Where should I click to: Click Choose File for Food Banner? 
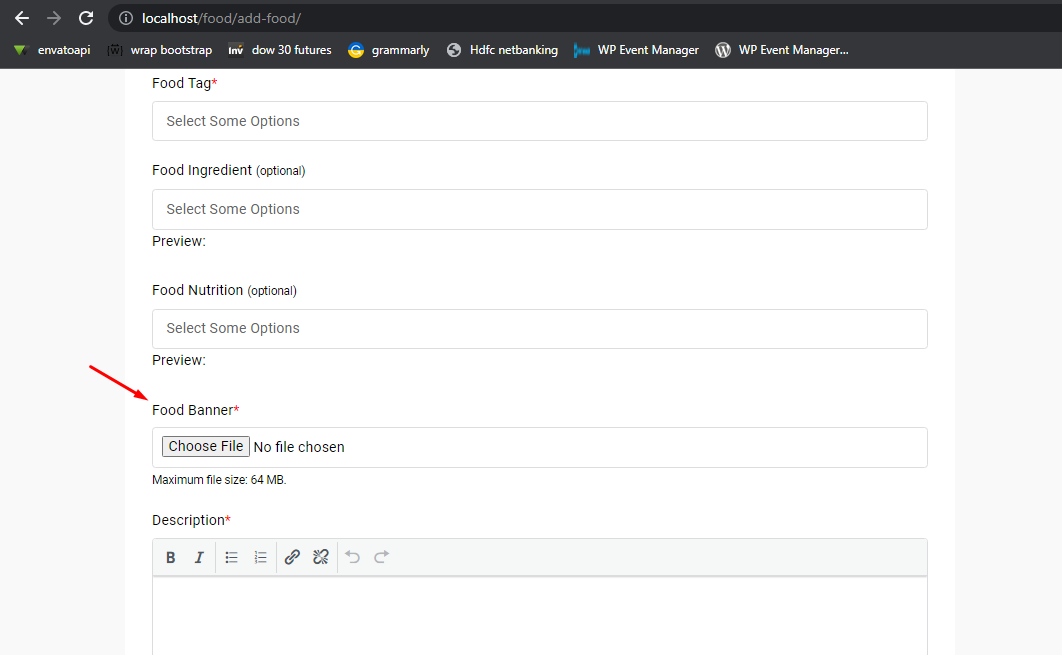[206, 446]
